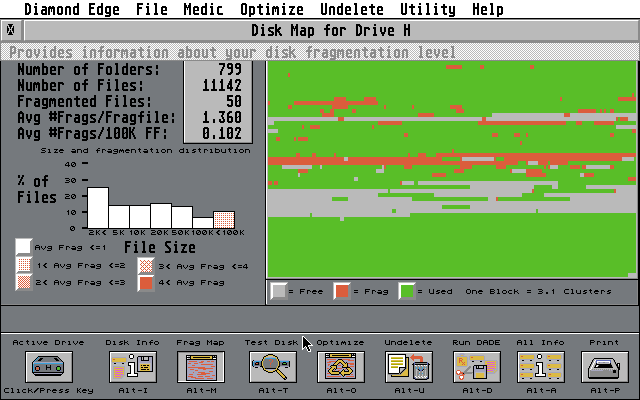
Task: Click the 3< Avg Frag <=4 swatch
Action: click(x=146, y=265)
